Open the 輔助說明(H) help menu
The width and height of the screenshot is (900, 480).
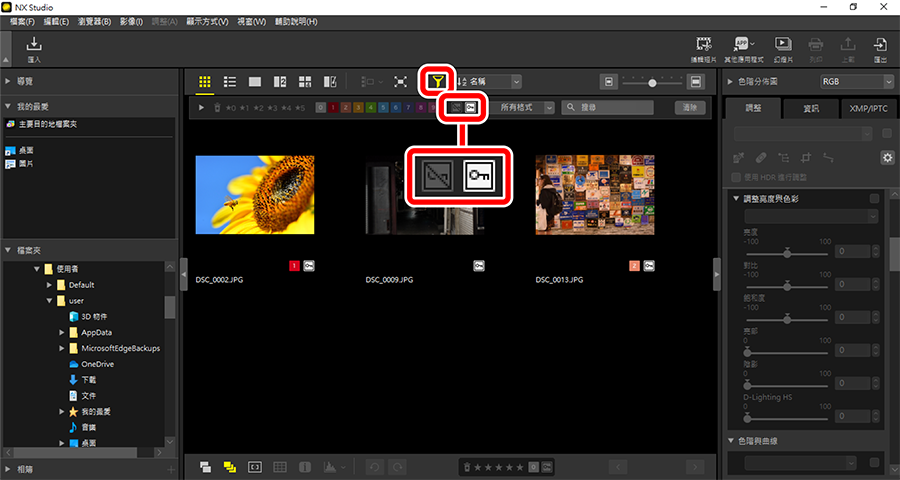[x=296, y=22]
